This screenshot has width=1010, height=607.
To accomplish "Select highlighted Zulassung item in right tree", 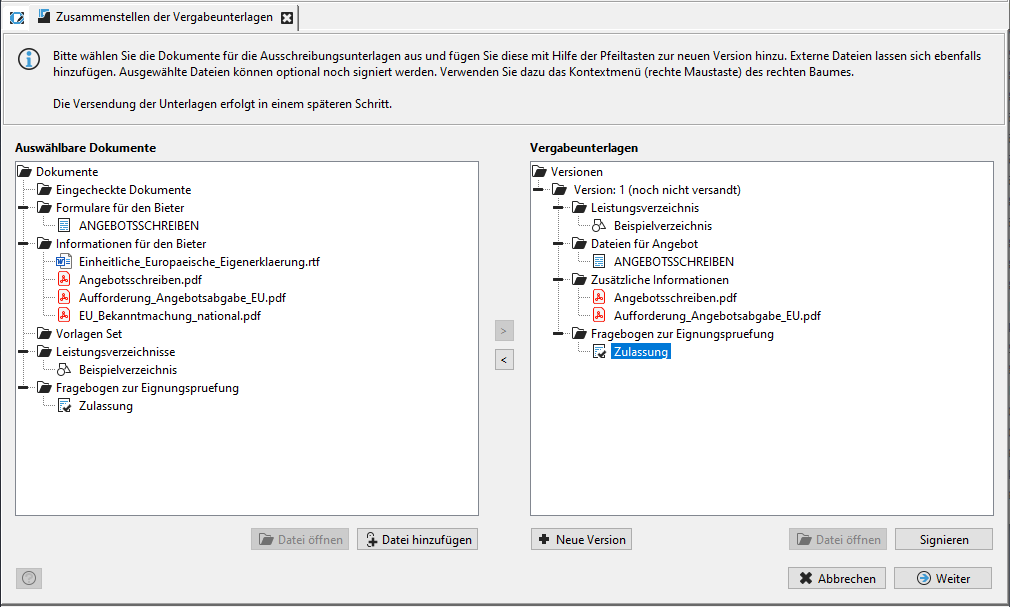I will [x=641, y=352].
